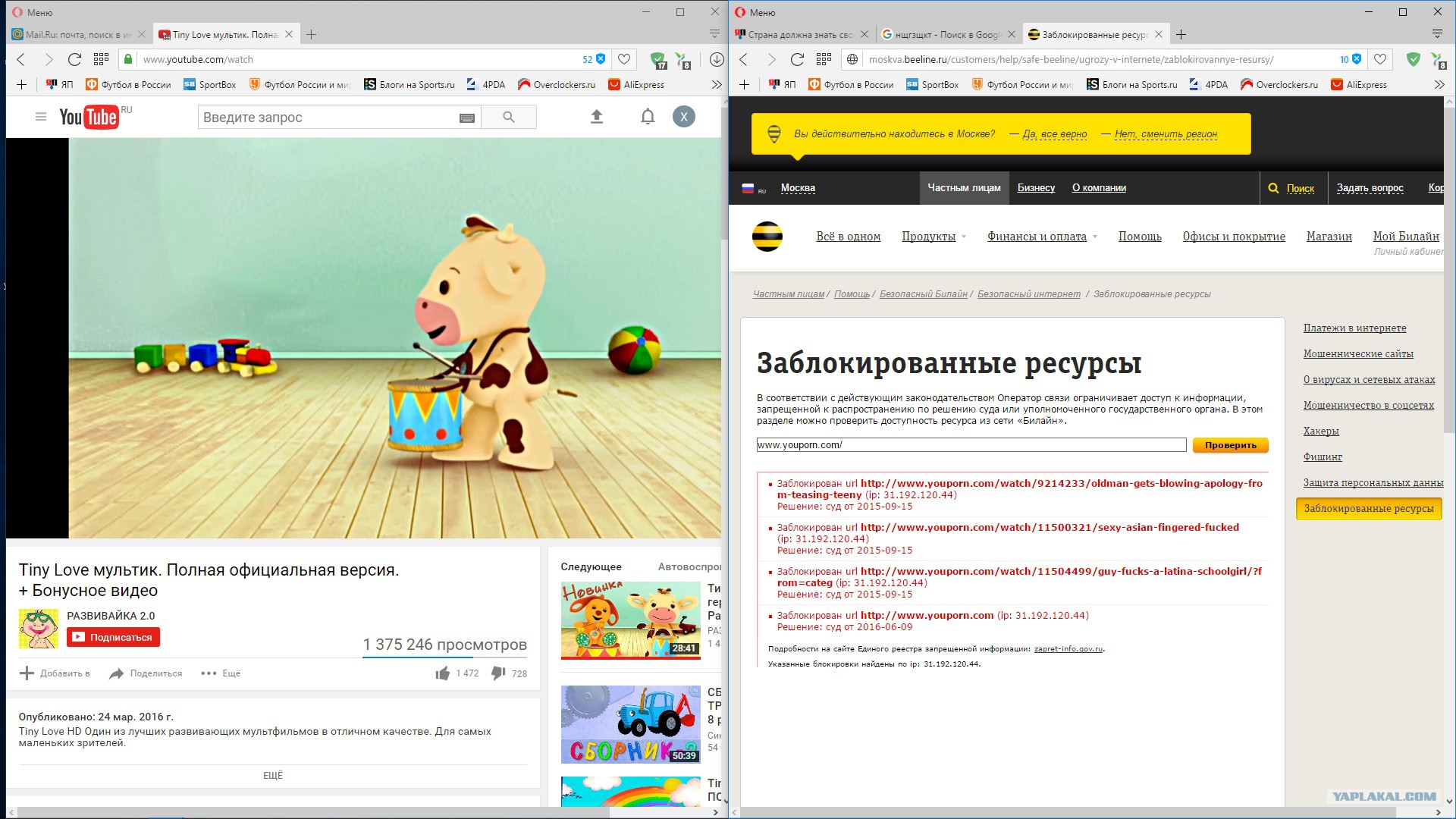Screen dimensions: 1456x819
Task: Go back in the left Opera window
Action: pyautogui.click(x=21, y=59)
